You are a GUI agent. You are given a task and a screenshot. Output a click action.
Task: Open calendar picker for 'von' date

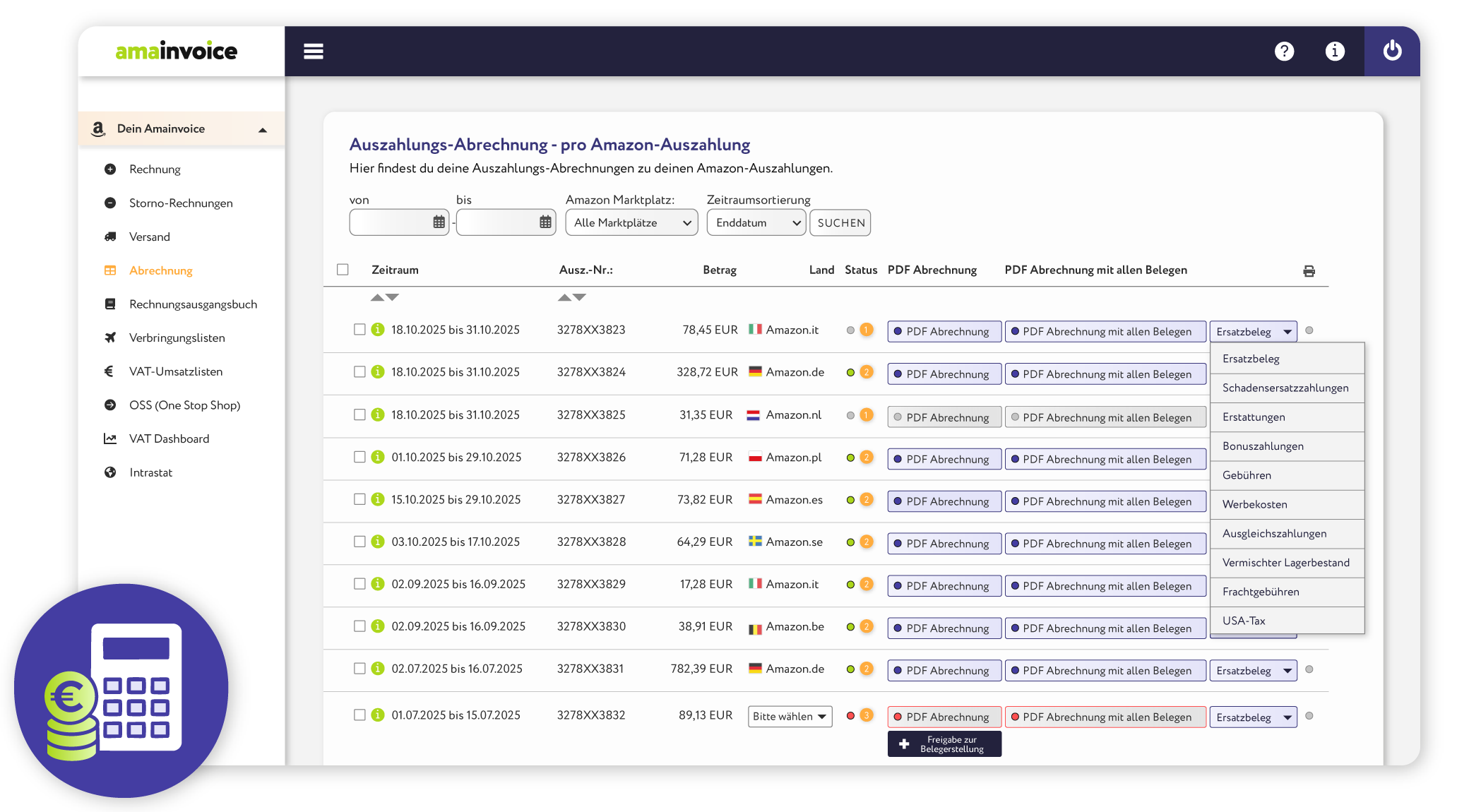click(439, 222)
